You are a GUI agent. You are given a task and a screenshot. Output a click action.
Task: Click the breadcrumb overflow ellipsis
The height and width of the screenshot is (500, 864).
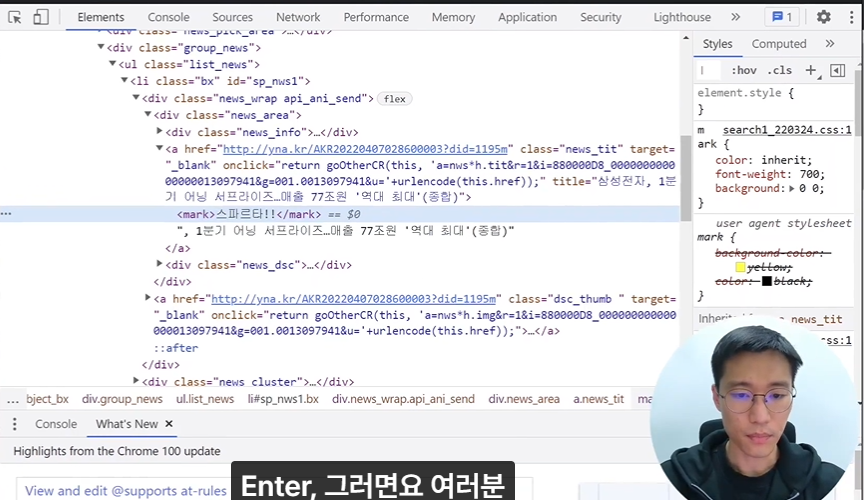13,399
